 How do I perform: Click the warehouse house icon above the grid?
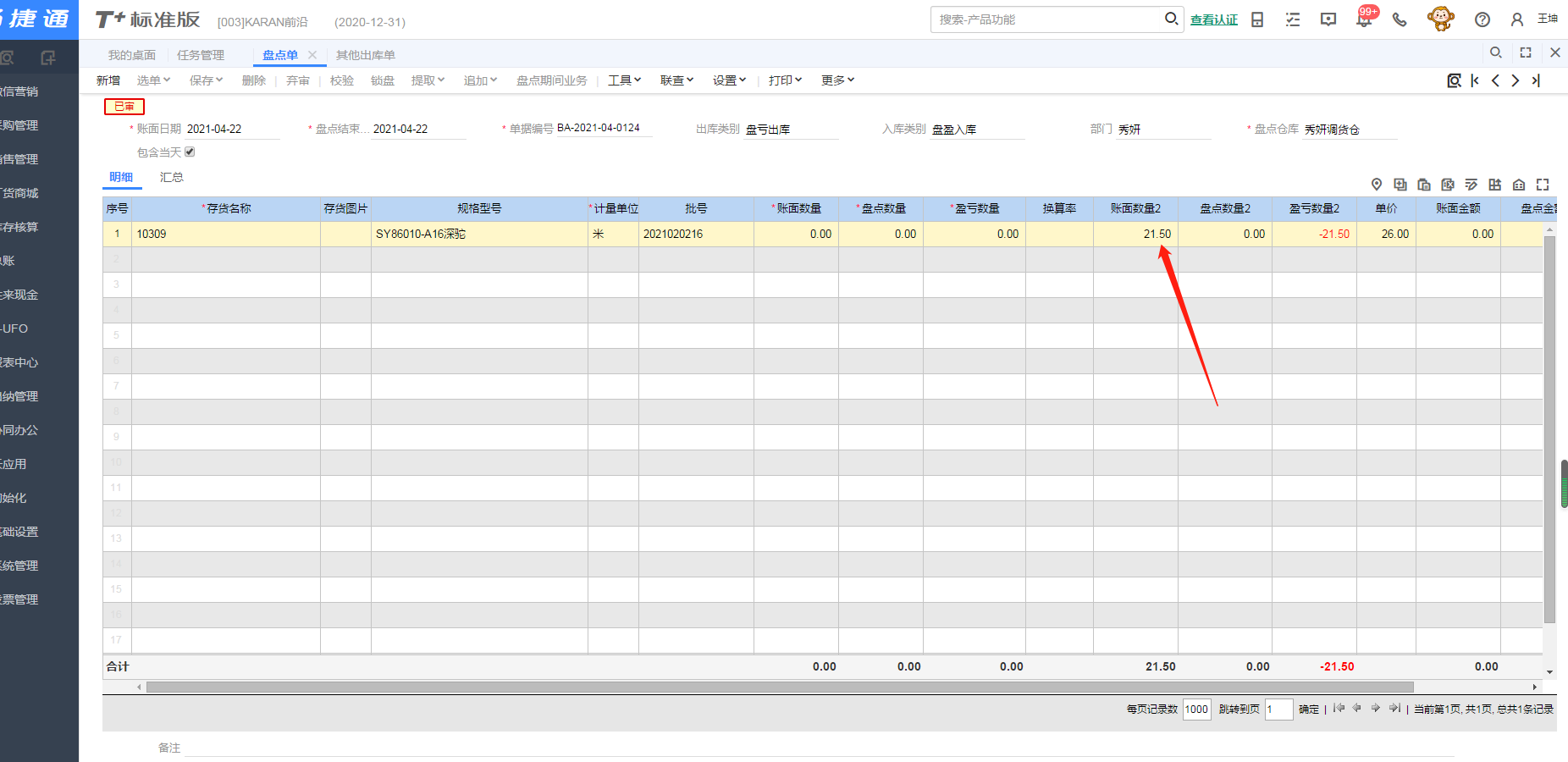pyautogui.click(x=1519, y=185)
